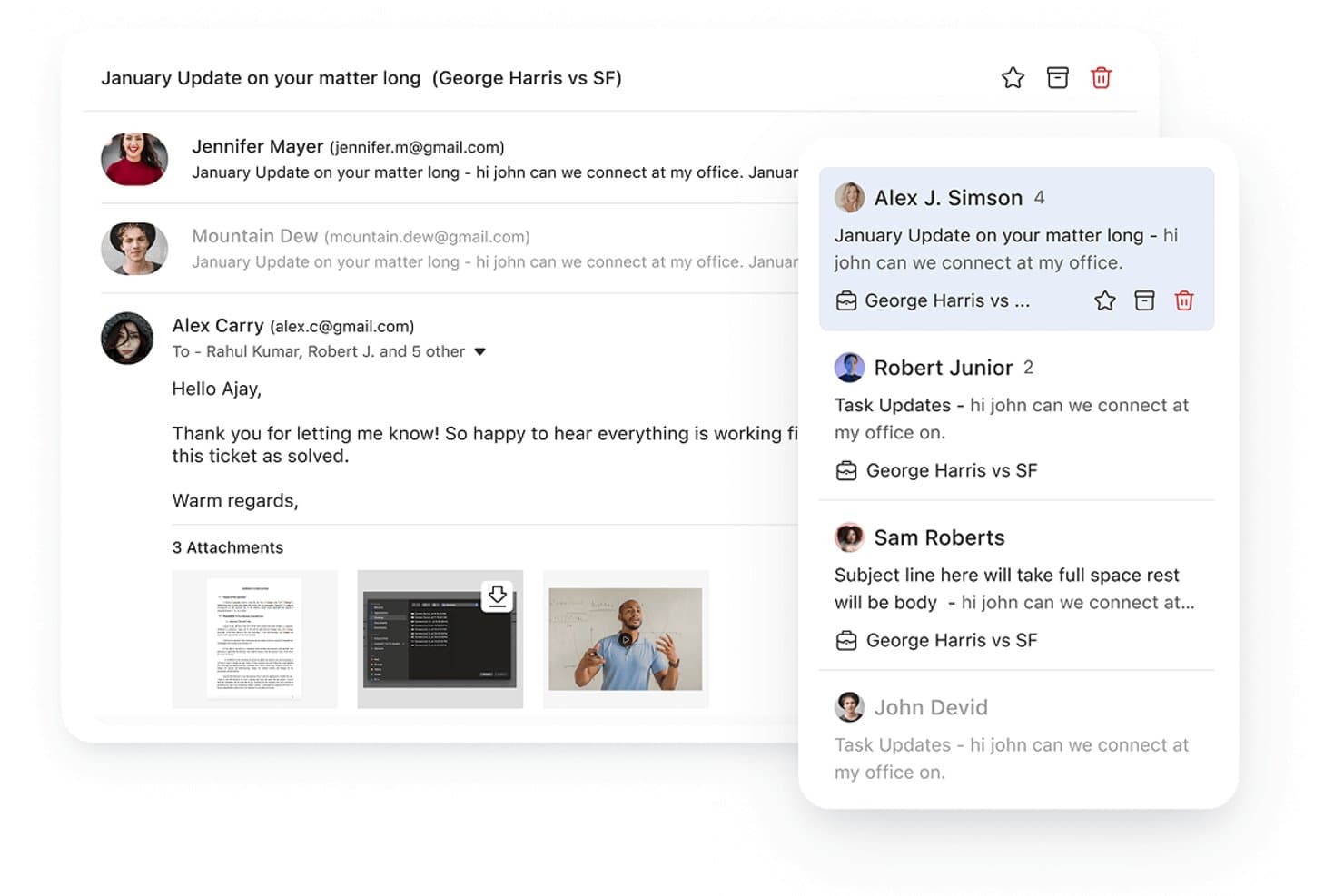Viewport: 1344px width, 896px height.
Task: Download the dark screenshot attachment
Action: click(497, 596)
